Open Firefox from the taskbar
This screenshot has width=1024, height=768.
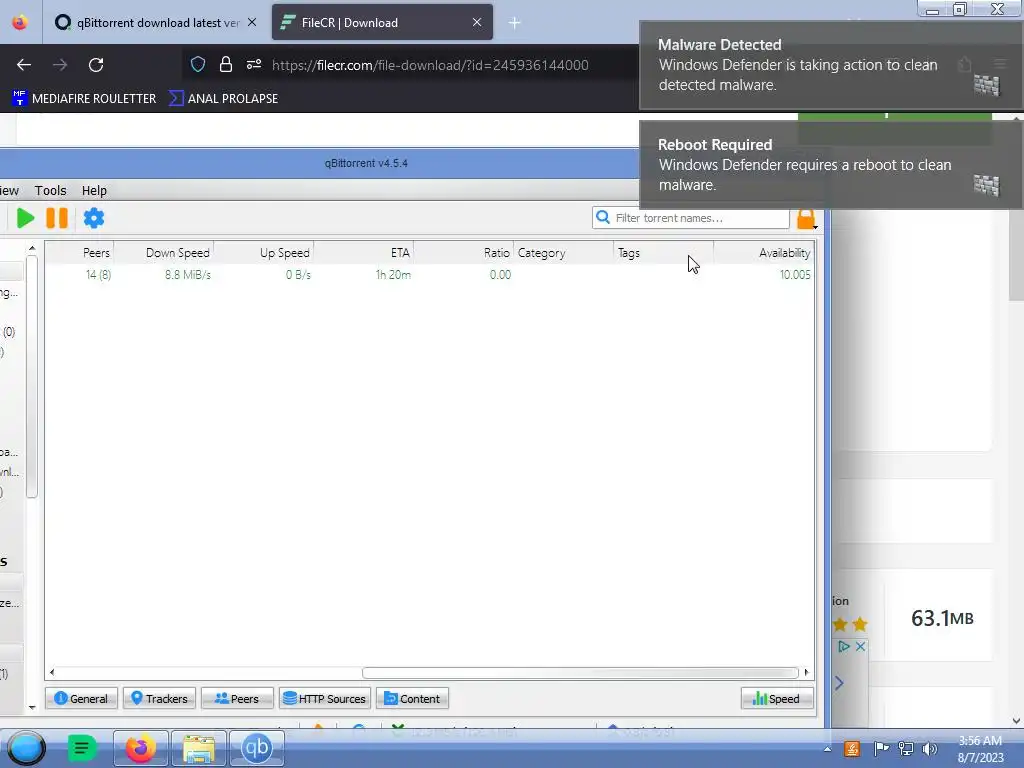click(x=140, y=748)
